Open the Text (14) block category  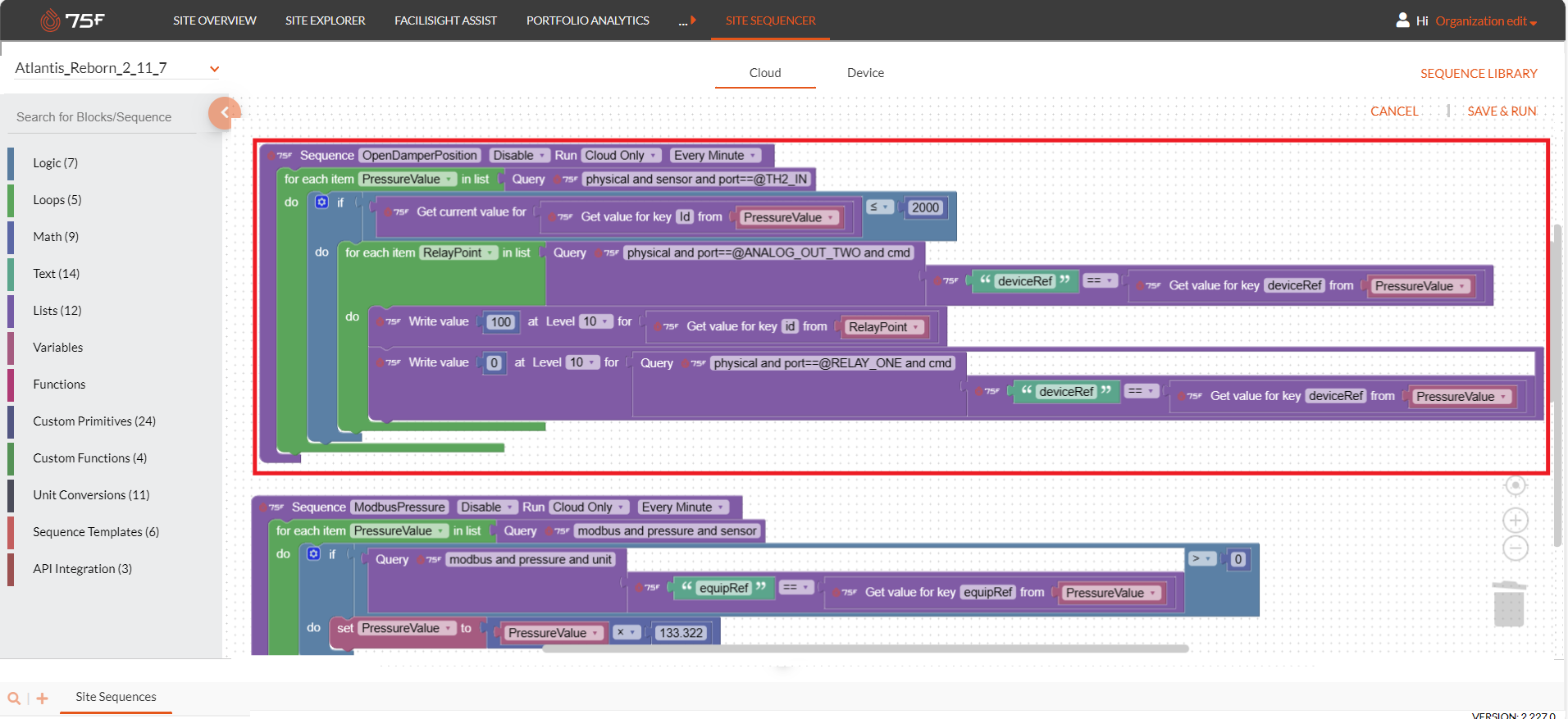(57, 274)
